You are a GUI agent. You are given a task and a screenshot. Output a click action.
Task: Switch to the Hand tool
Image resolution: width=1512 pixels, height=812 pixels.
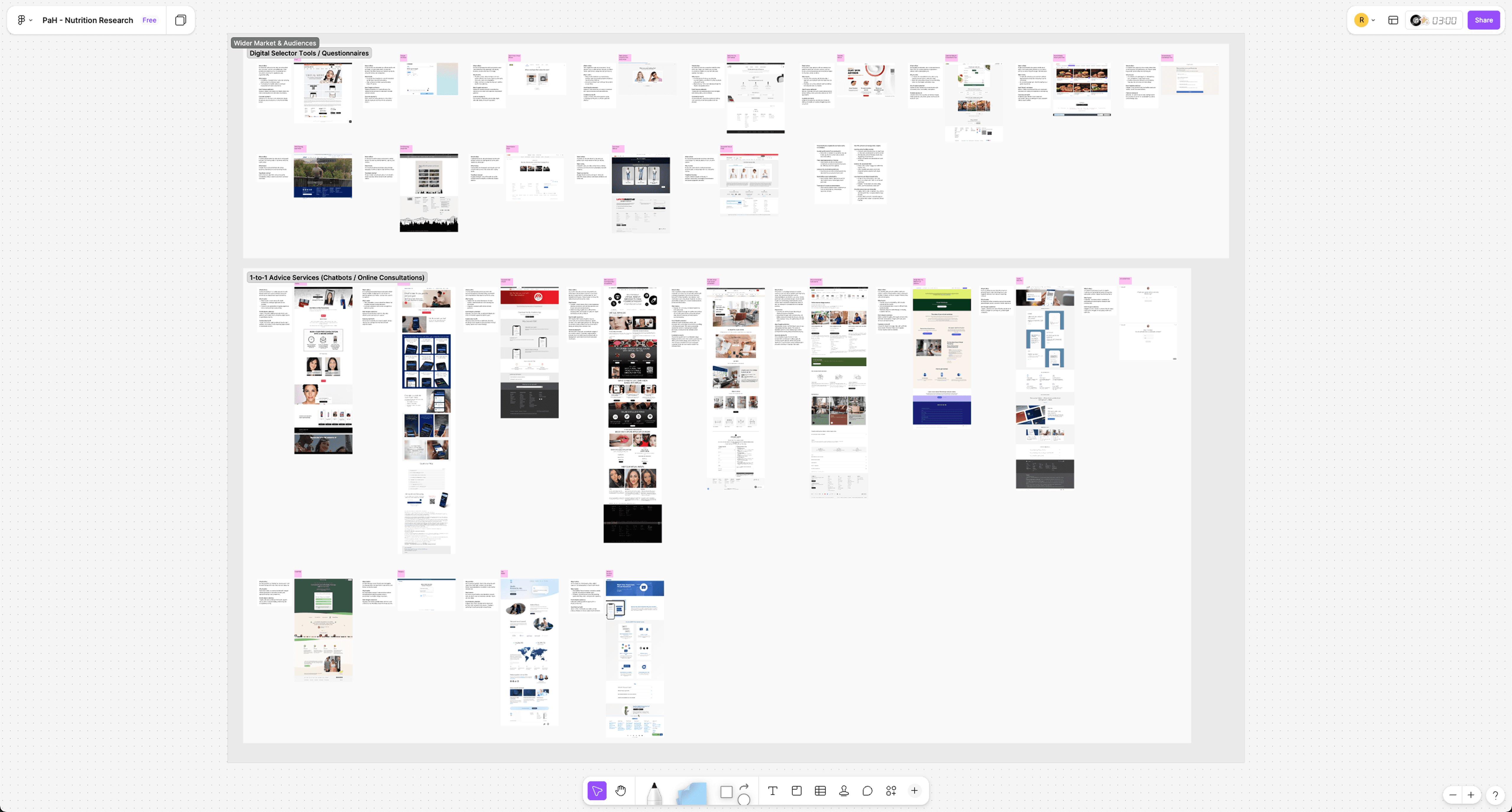pyautogui.click(x=621, y=791)
